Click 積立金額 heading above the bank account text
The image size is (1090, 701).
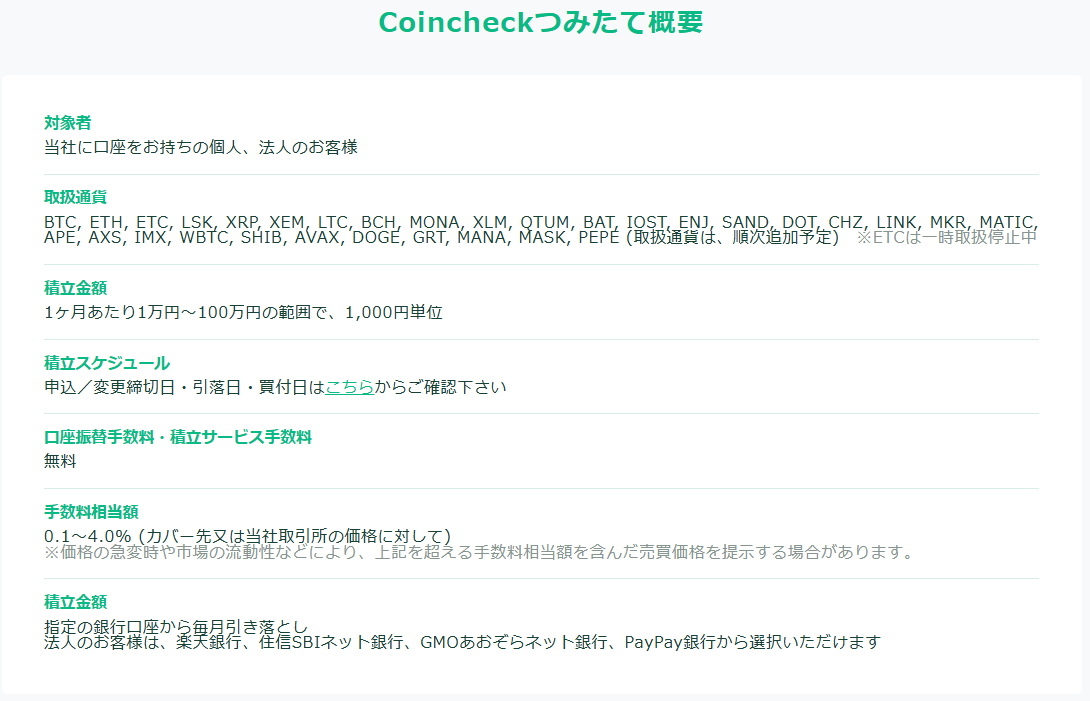(x=75, y=602)
